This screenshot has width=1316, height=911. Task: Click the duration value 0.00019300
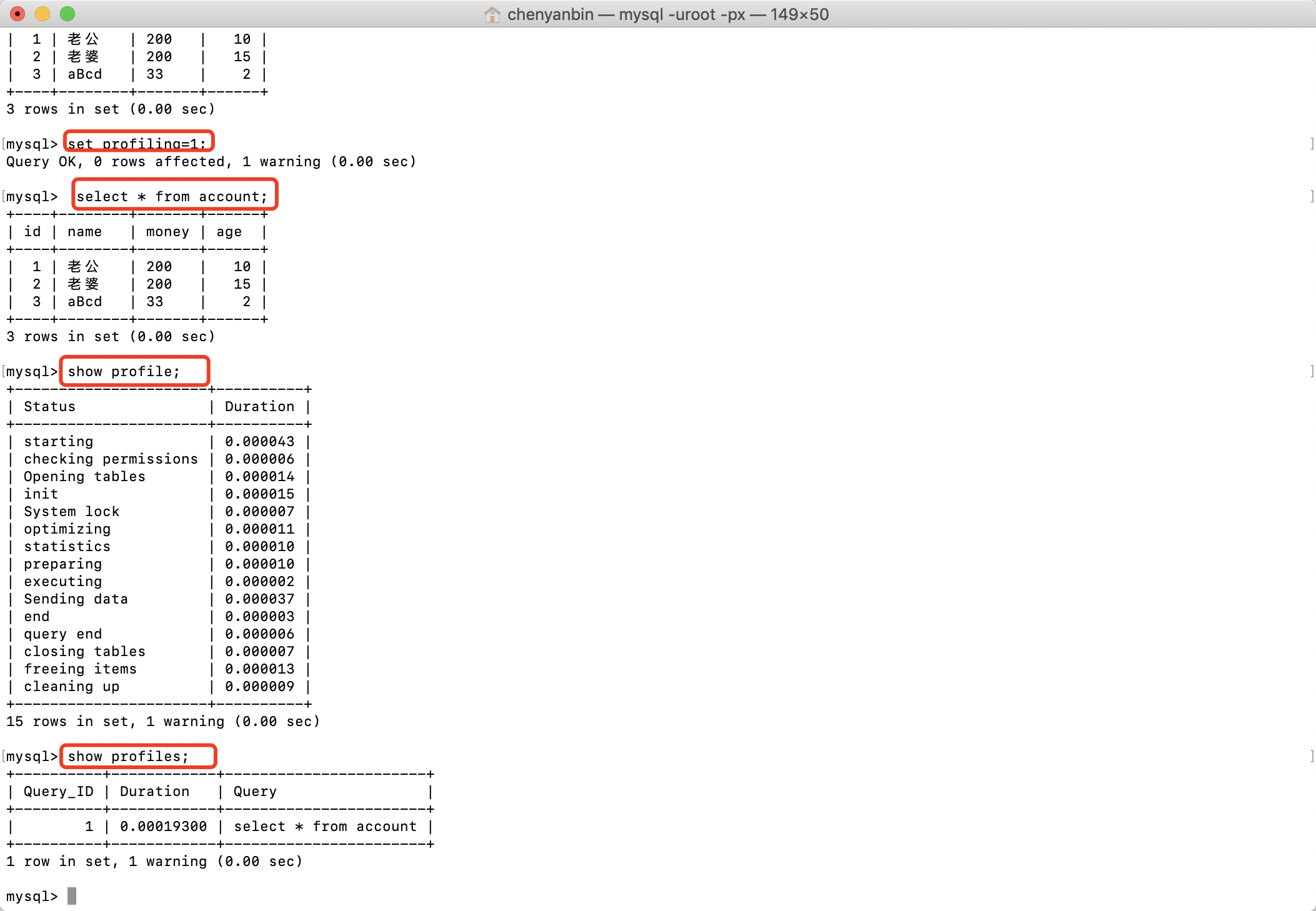164,827
